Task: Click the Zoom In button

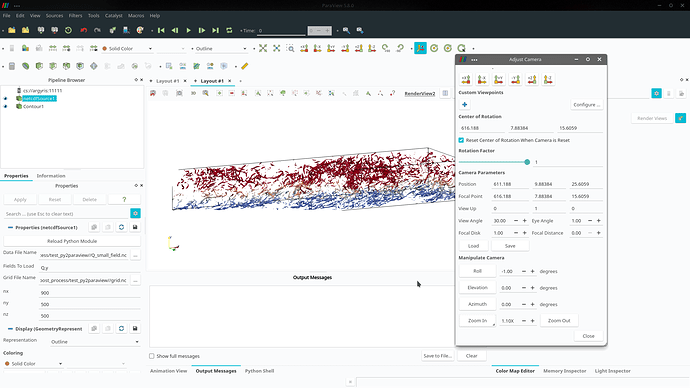Action: pos(477,321)
